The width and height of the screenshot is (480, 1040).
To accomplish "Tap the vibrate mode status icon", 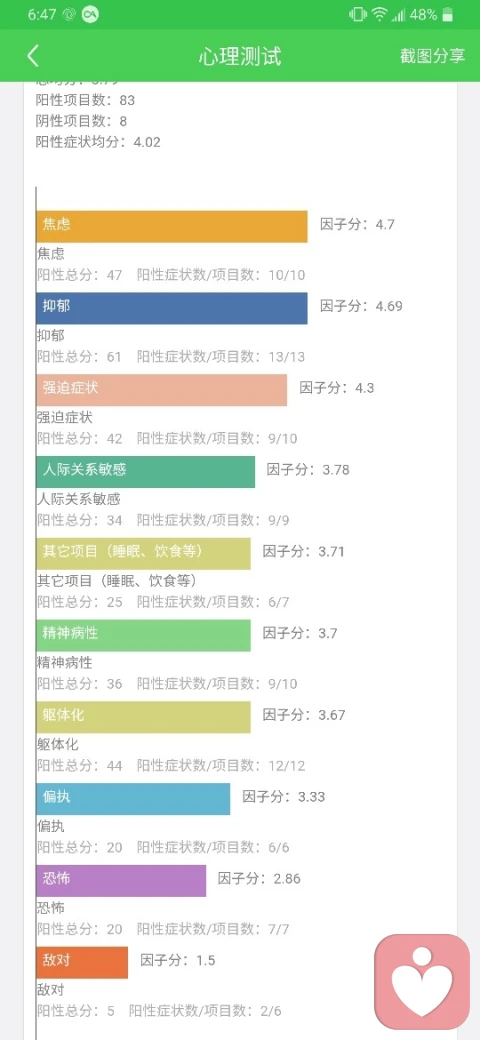I will point(358,15).
